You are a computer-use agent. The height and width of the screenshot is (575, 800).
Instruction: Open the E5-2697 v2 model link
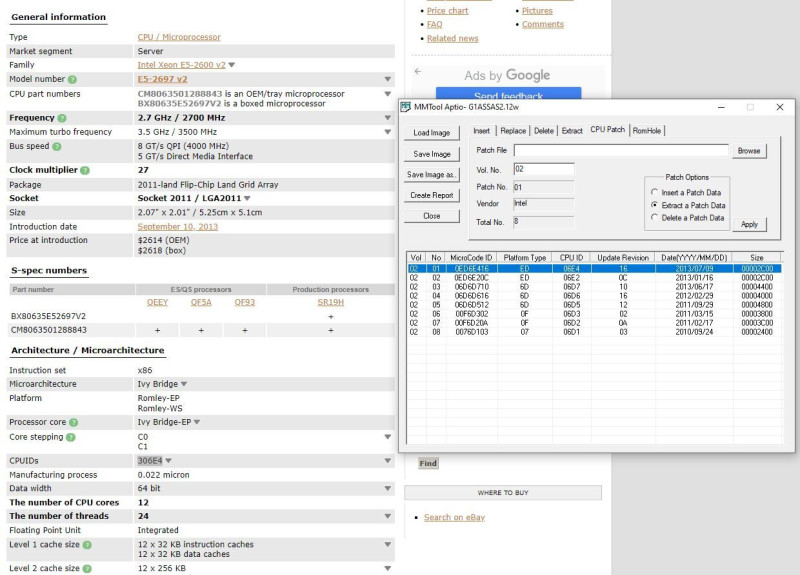[x=162, y=79]
